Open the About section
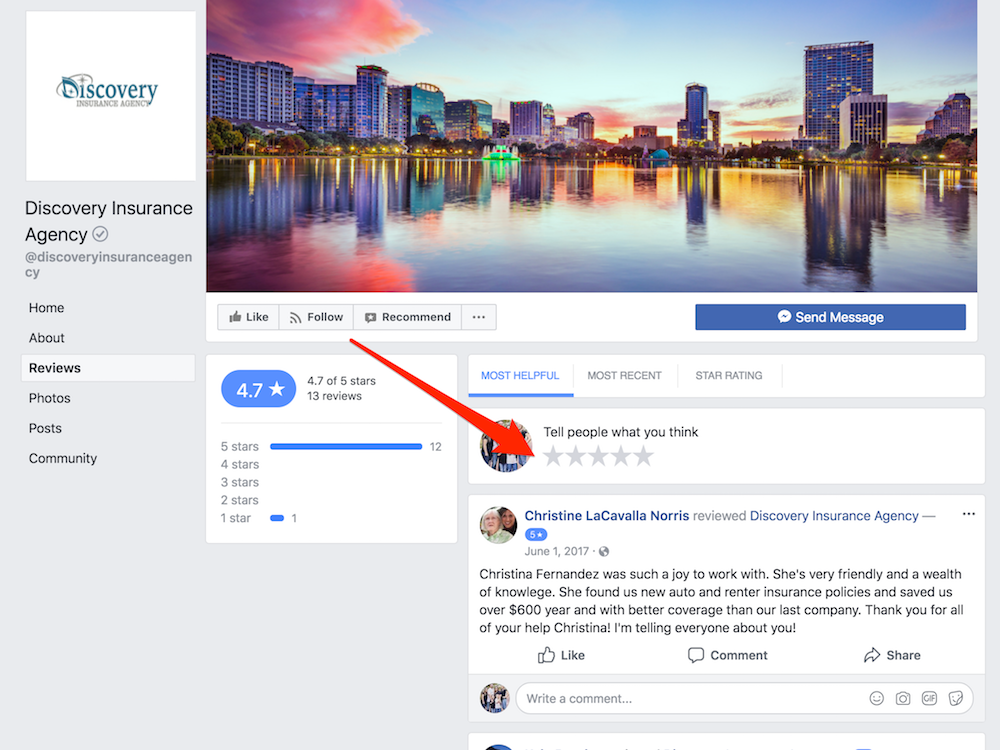 coord(47,338)
